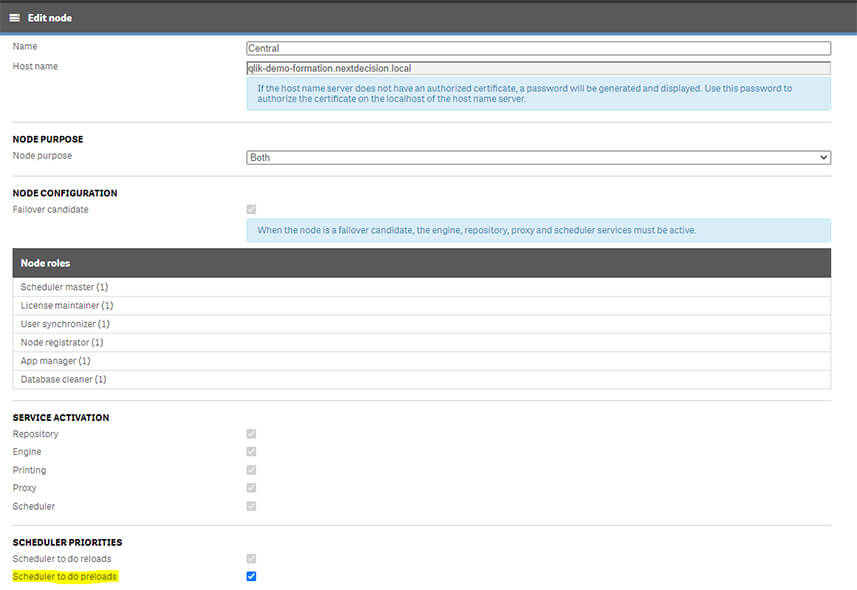Toggle the Engine service checkbox

coord(251,452)
